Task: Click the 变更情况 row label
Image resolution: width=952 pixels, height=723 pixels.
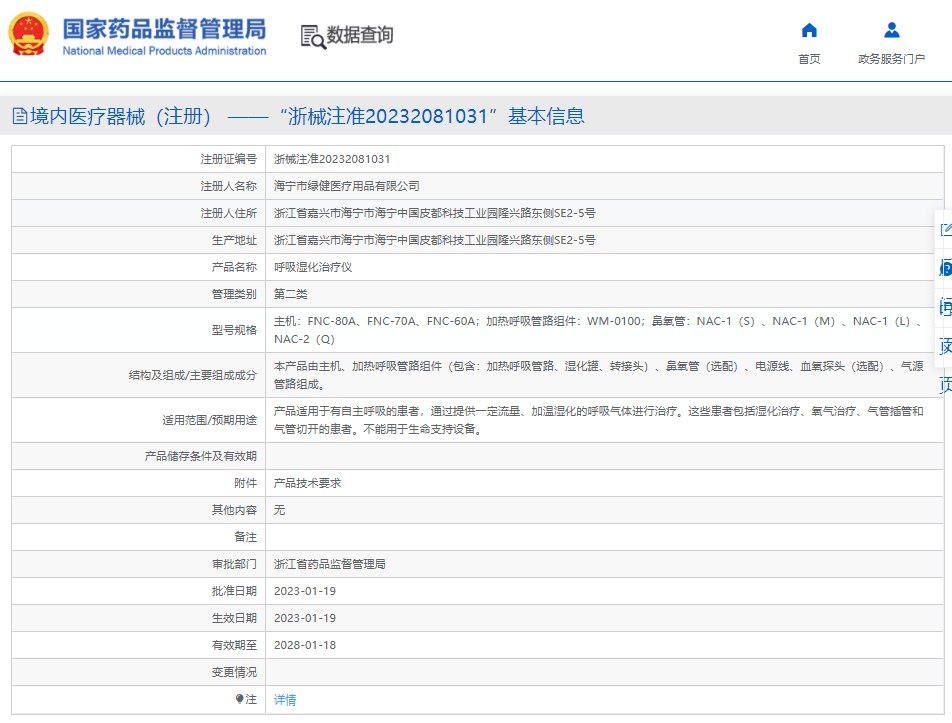Action: click(x=234, y=672)
